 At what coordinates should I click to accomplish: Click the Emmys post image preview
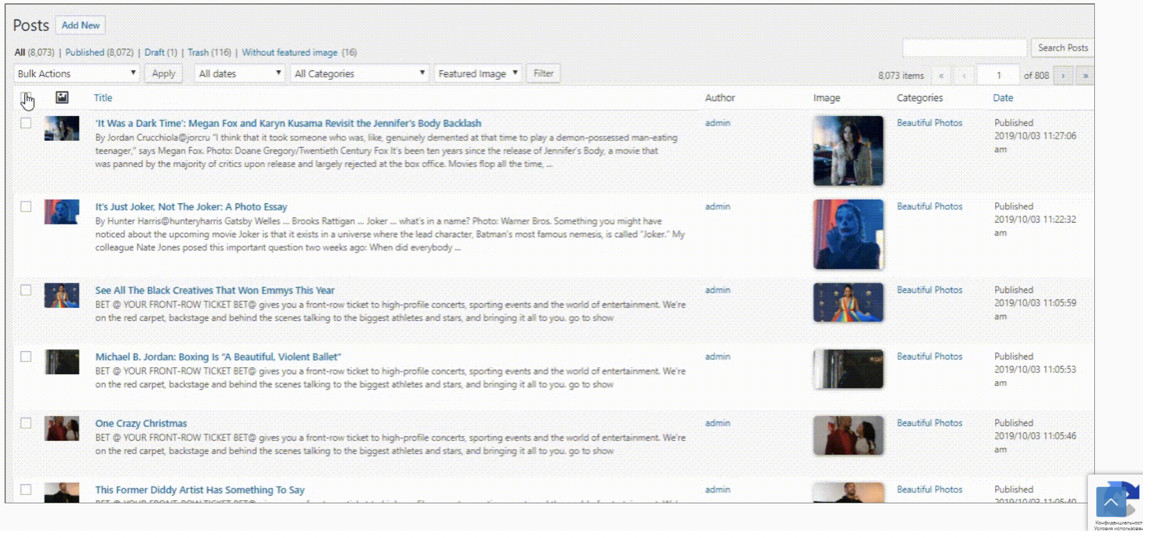click(x=848, y=301)
